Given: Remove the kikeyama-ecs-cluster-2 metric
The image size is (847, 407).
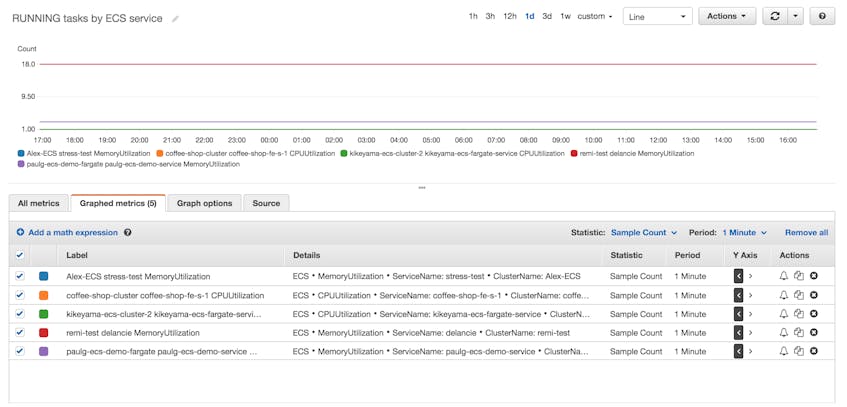Looking at the screenshot, I should [814, 314].
